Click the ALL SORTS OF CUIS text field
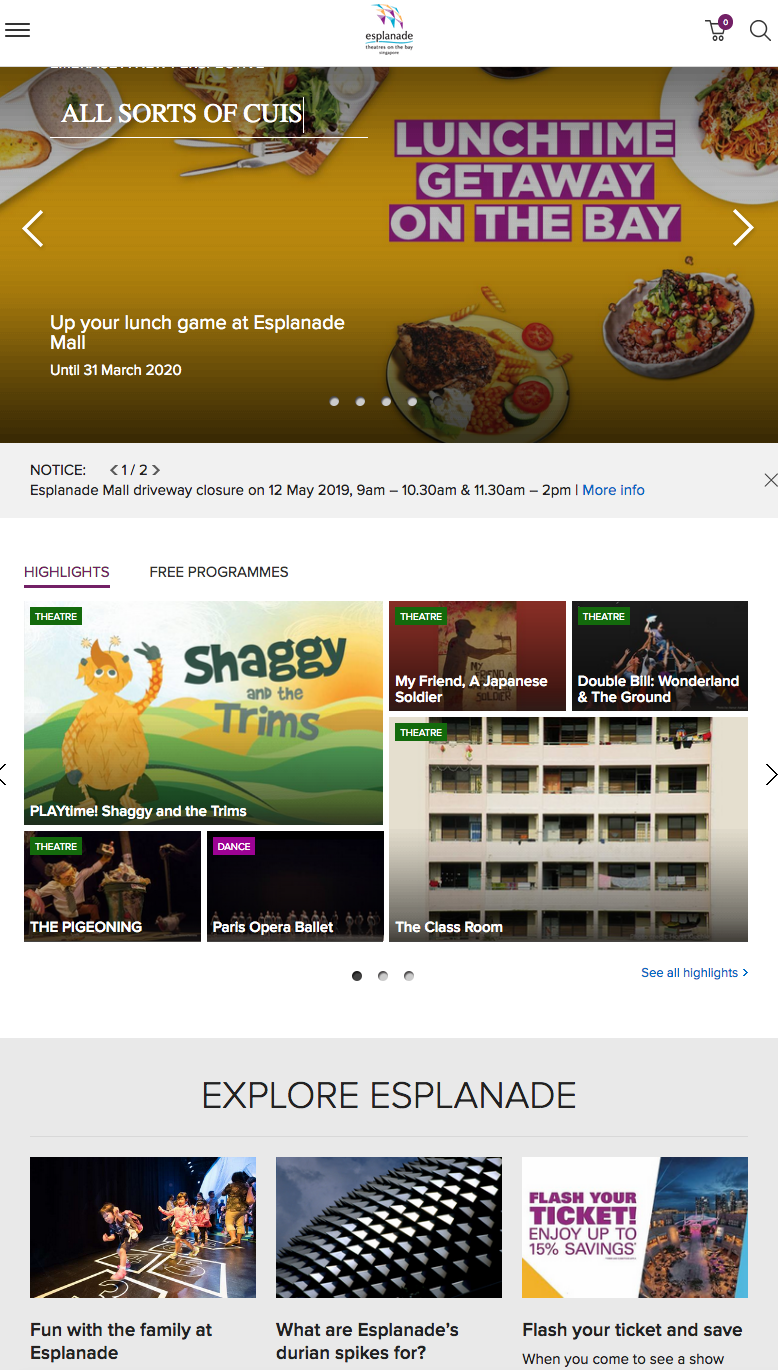This screenshot has height=1370, width=778. coord(209,114)
